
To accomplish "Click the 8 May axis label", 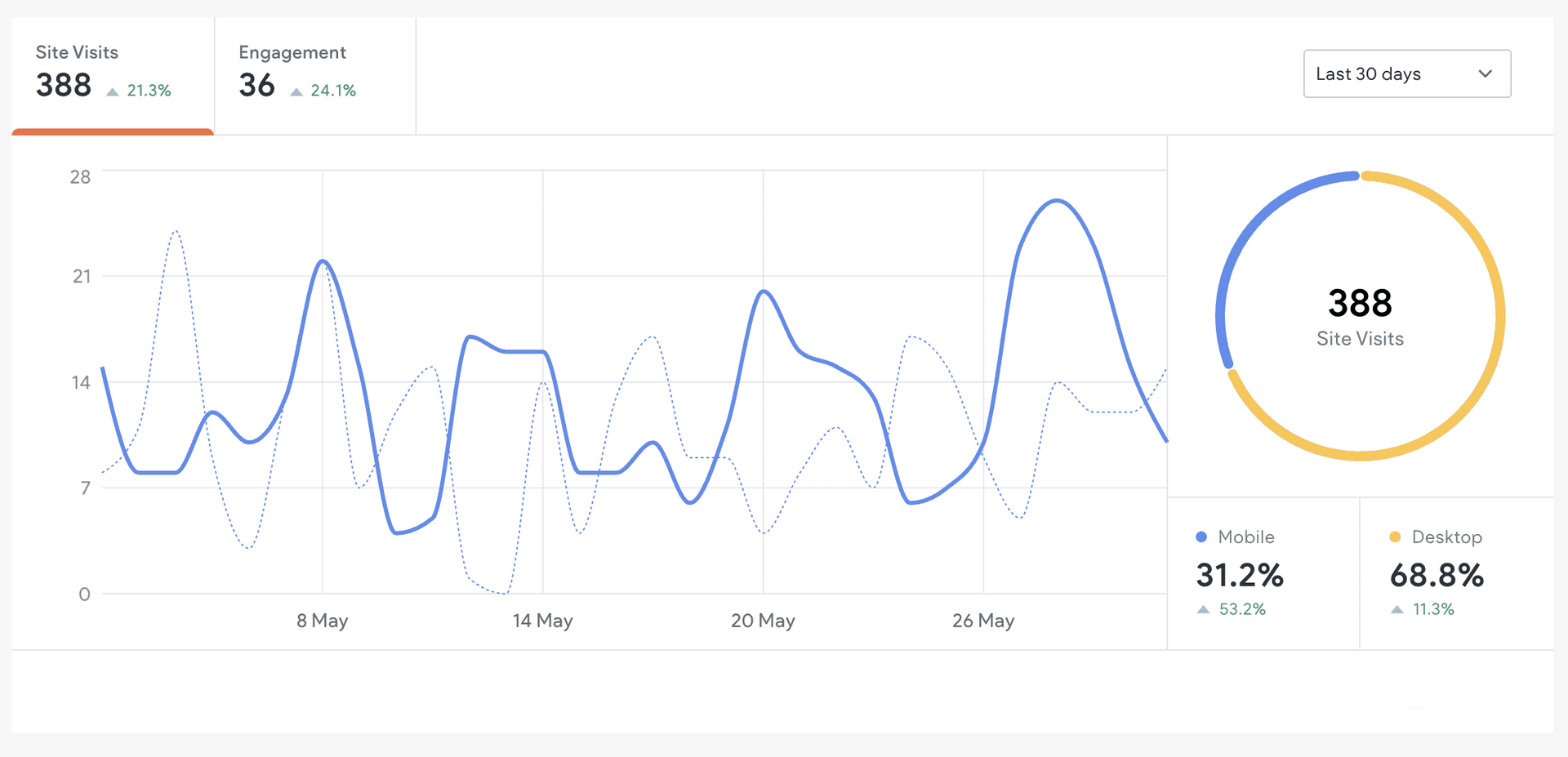I will [x=322, y=621].
